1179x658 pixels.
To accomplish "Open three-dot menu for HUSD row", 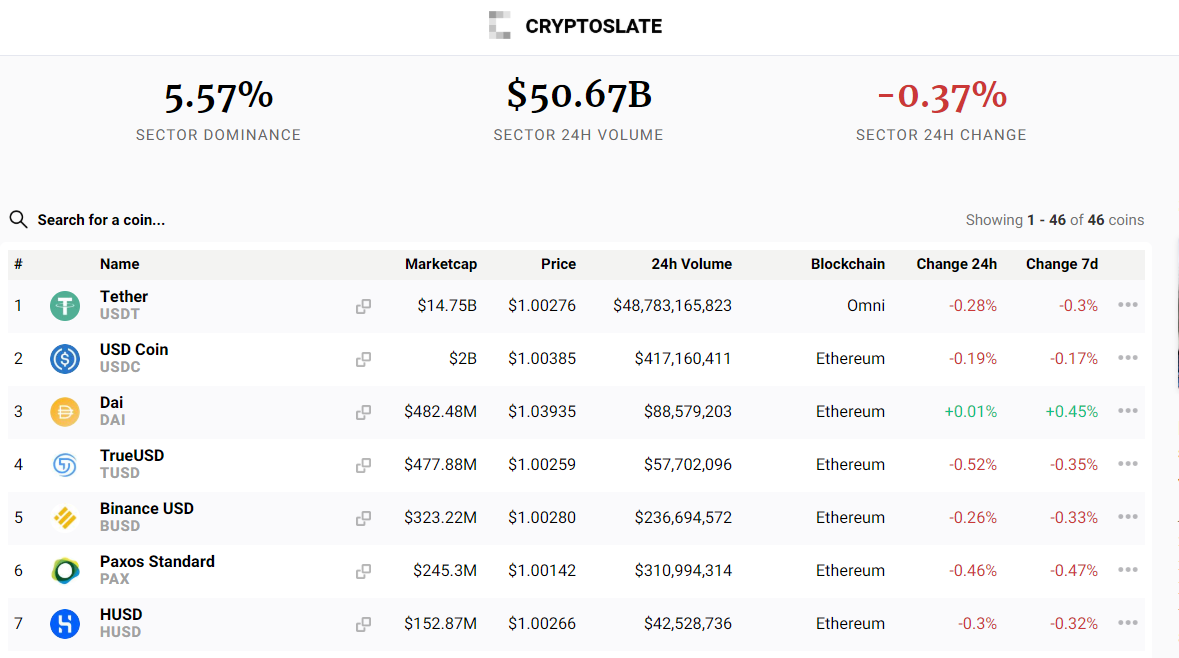I will point(1128,623).
